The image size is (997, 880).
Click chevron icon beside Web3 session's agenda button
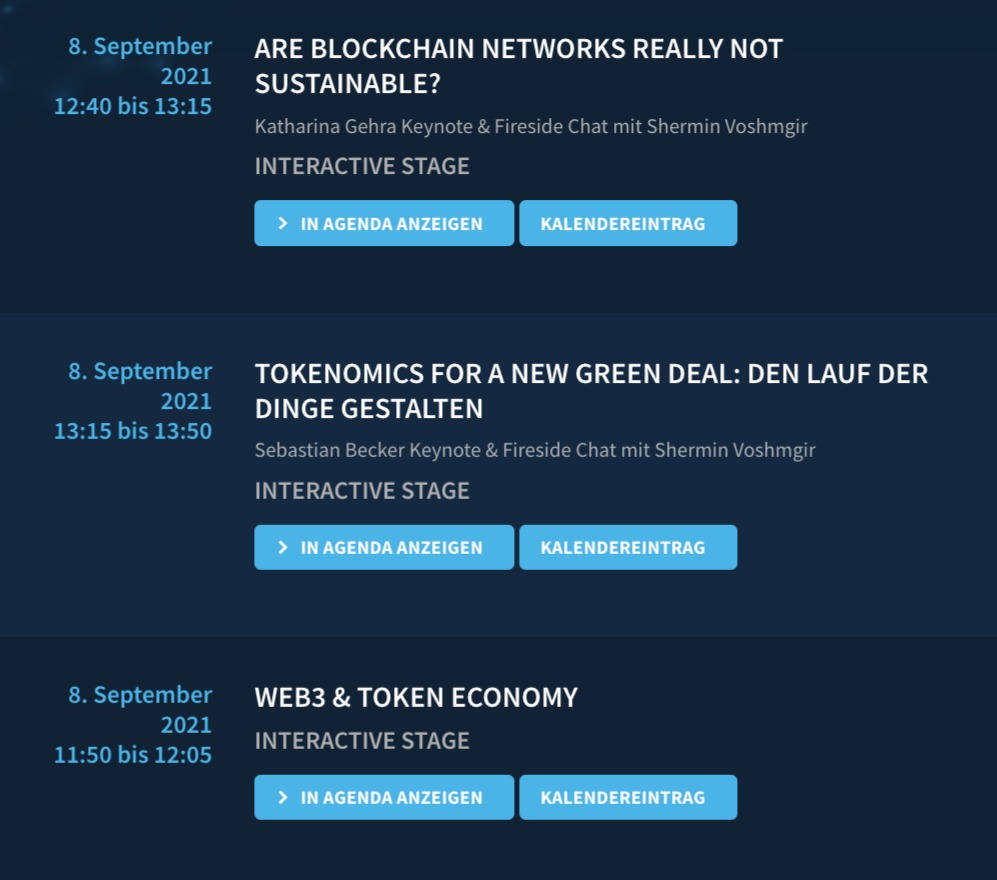click(x=283, y=798)
